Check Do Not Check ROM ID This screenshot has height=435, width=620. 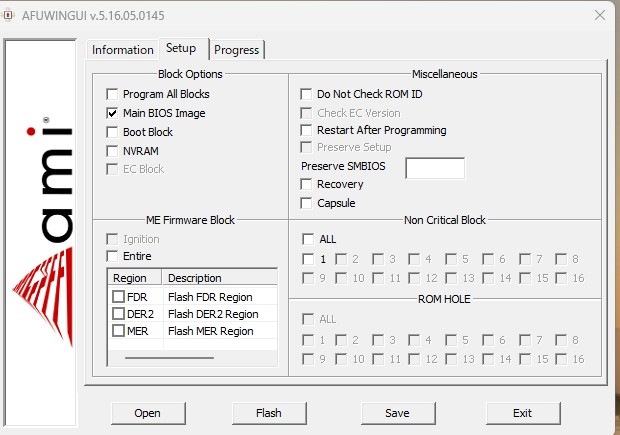point(307,94)
